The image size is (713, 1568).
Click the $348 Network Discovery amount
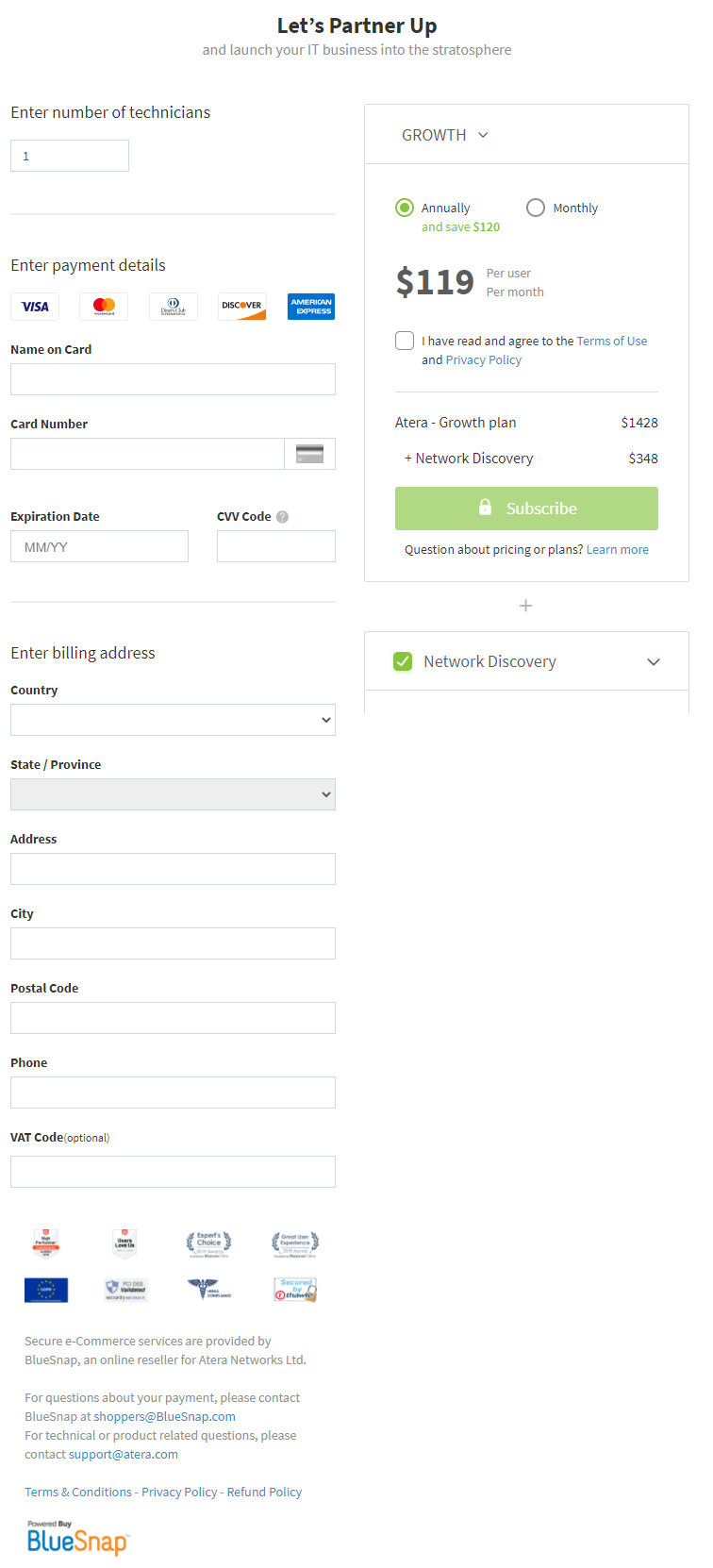point(643,459)
